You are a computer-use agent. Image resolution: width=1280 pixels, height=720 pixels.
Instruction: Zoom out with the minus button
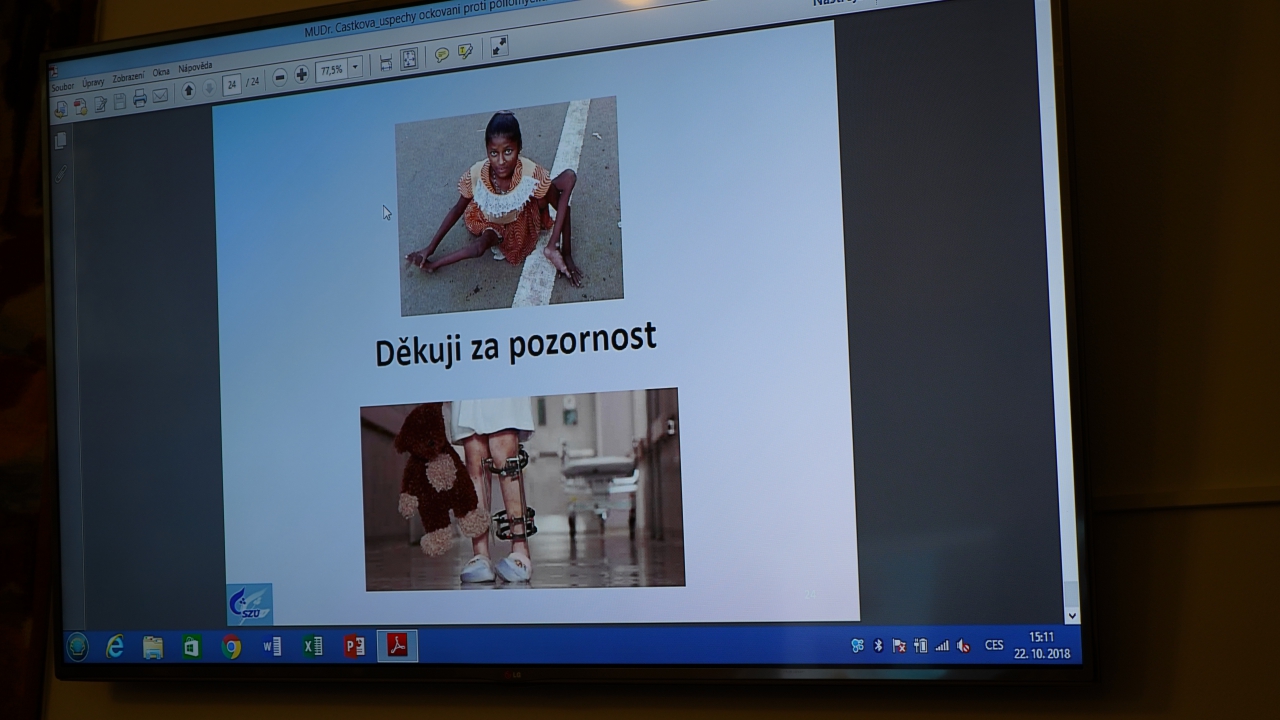coord(280,77)
